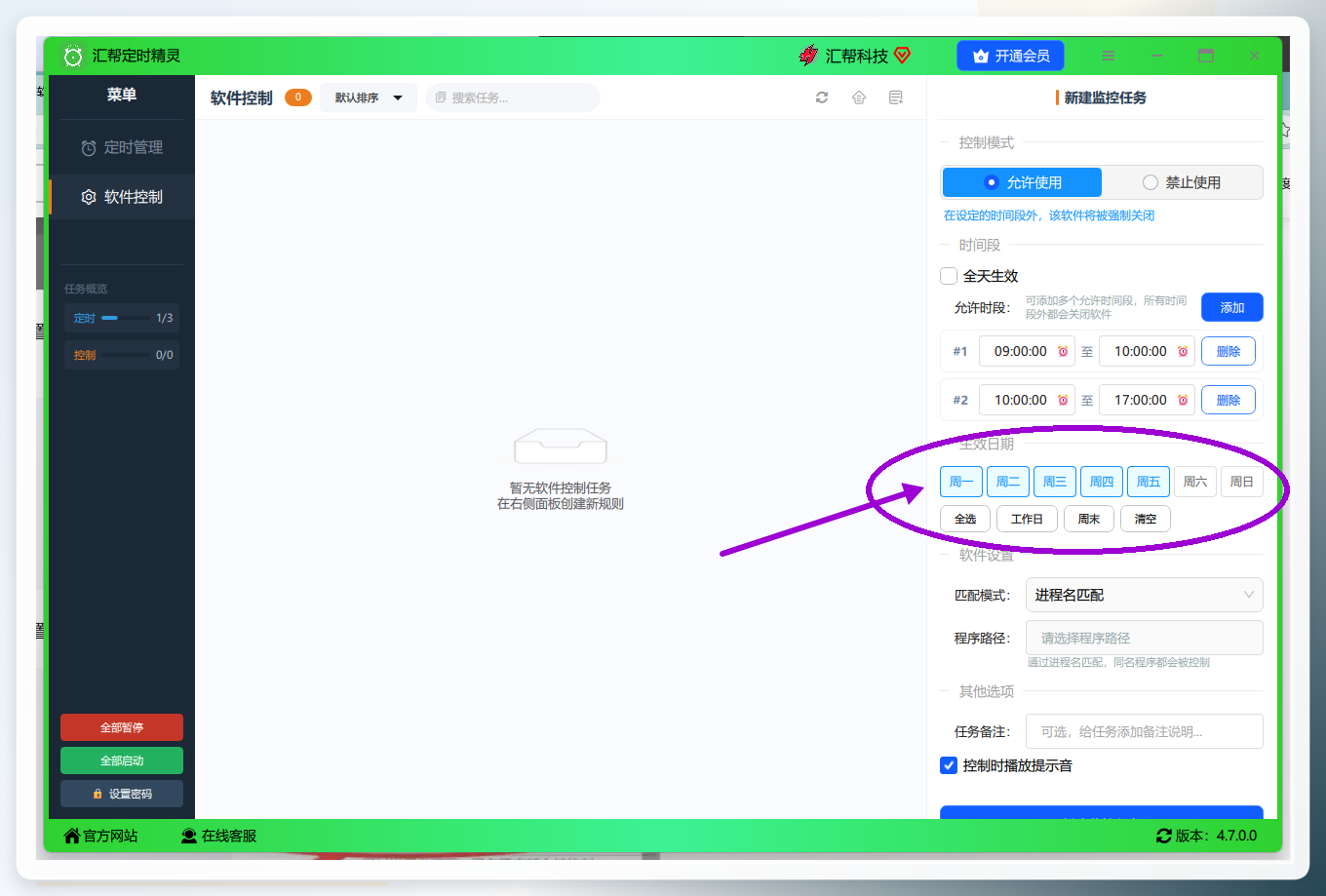The width and height of the screenshot is (1326, 896).
Task: Click the 搜索任务 search field
Action: (512, 97)
